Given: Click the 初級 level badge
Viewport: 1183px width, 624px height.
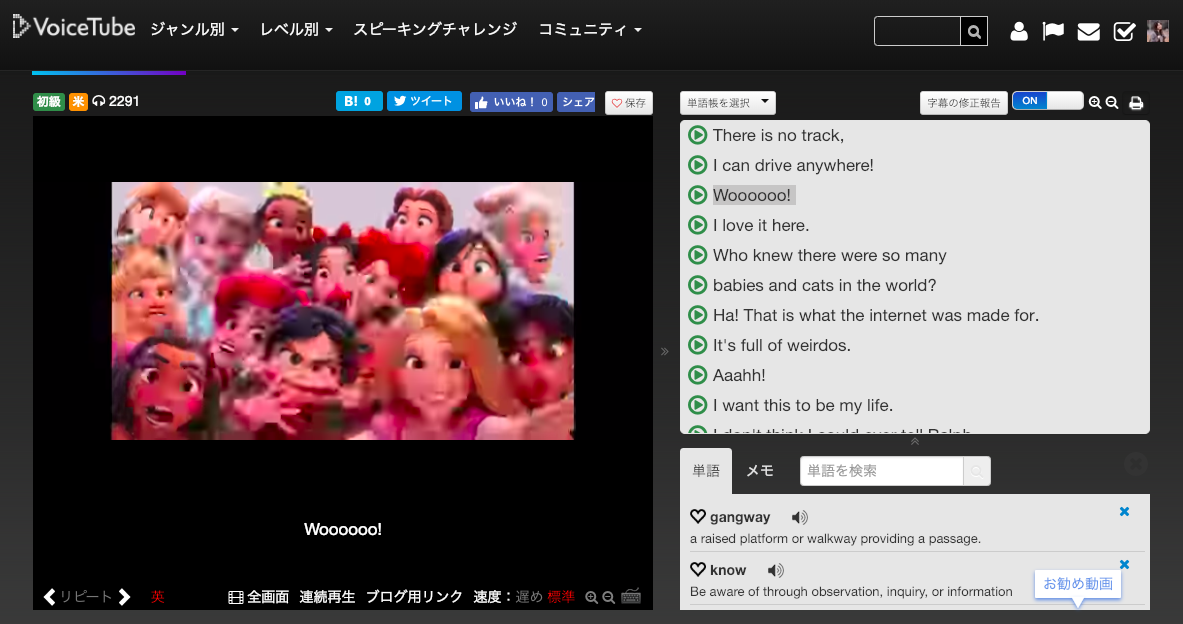Looking at the screenshot, I should [49, 102].
